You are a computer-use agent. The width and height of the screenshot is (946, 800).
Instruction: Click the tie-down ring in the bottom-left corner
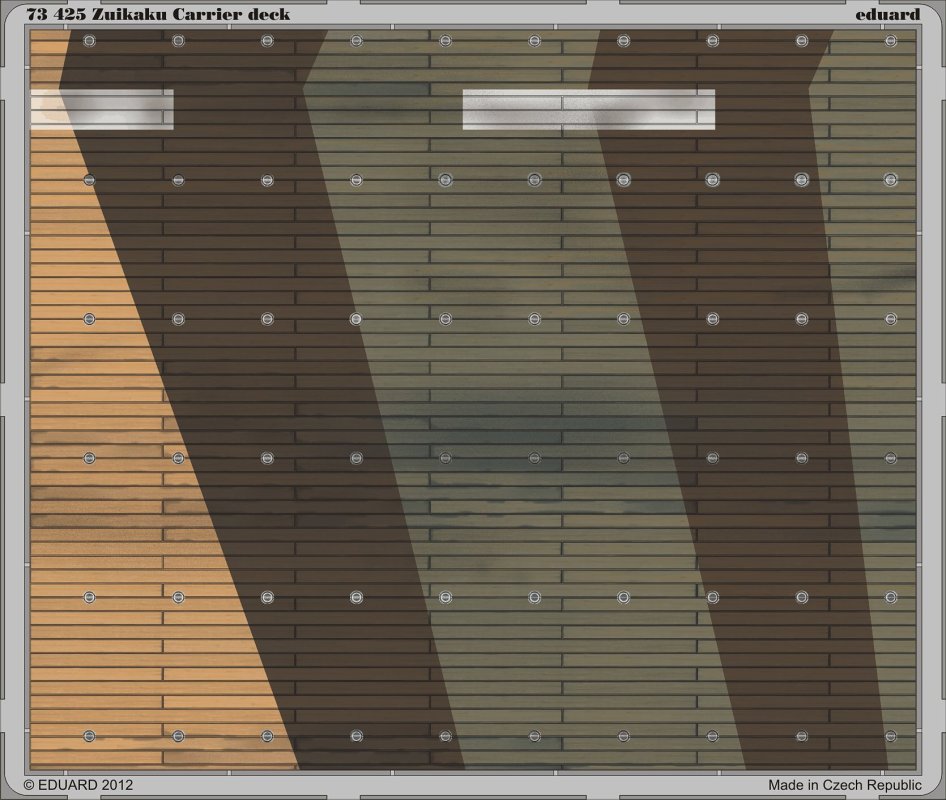coord(89,736)
